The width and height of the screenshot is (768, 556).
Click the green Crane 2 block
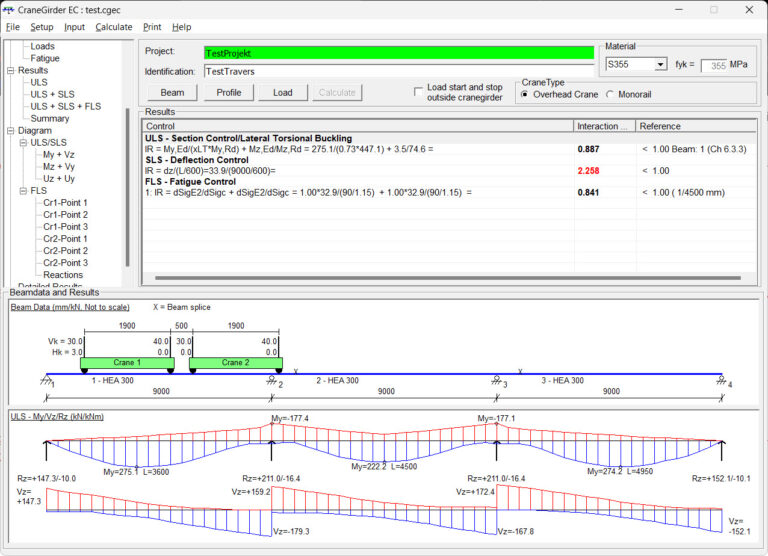236,363
